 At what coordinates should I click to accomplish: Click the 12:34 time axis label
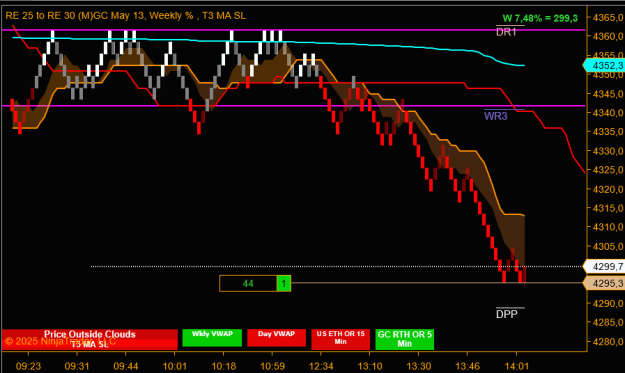321,366
